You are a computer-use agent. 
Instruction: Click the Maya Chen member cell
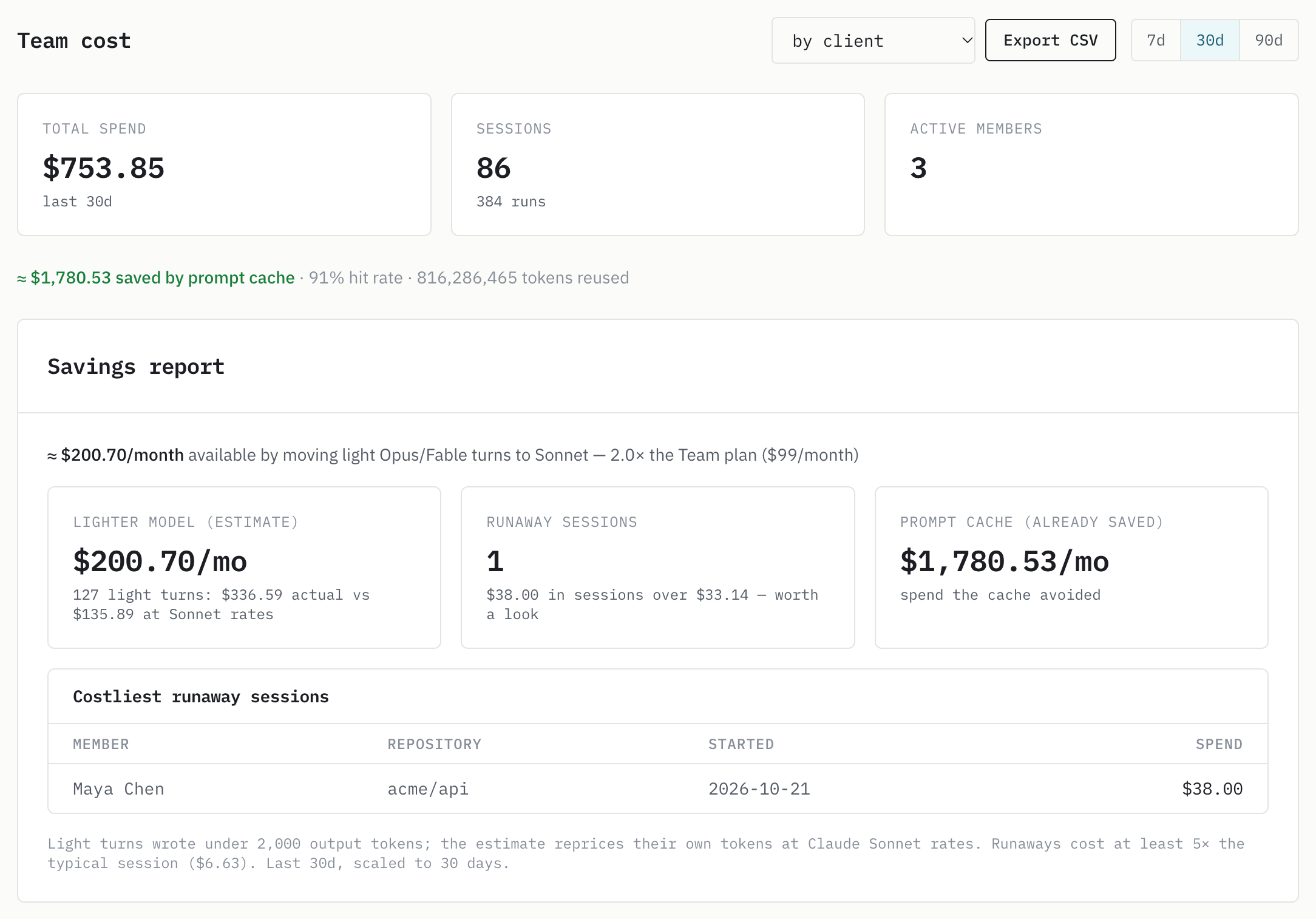point(118,789)
